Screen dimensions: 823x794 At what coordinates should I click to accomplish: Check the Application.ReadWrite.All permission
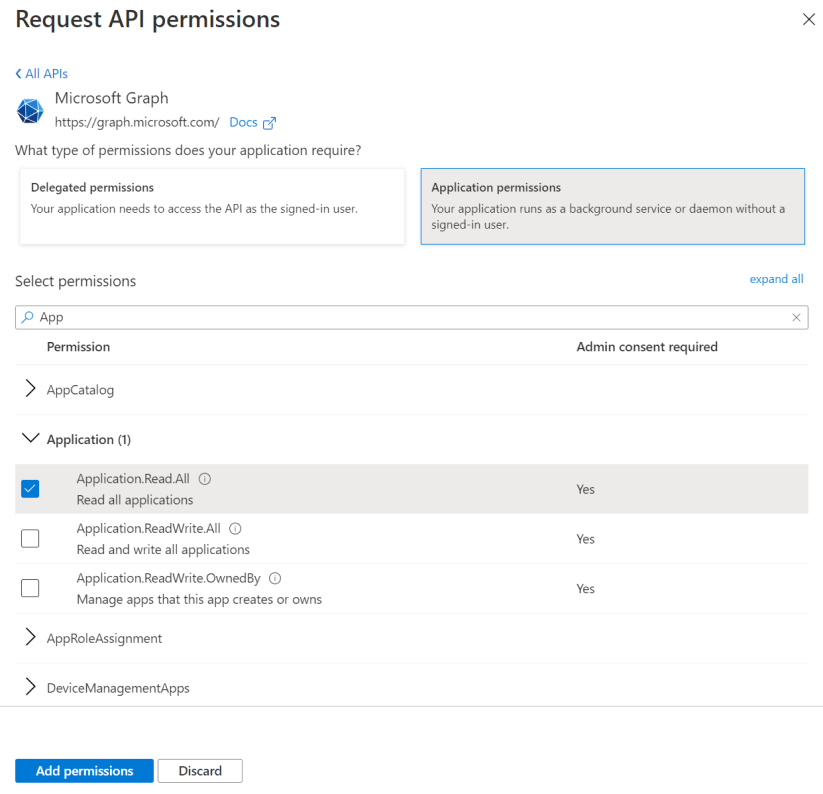[30, 538]
